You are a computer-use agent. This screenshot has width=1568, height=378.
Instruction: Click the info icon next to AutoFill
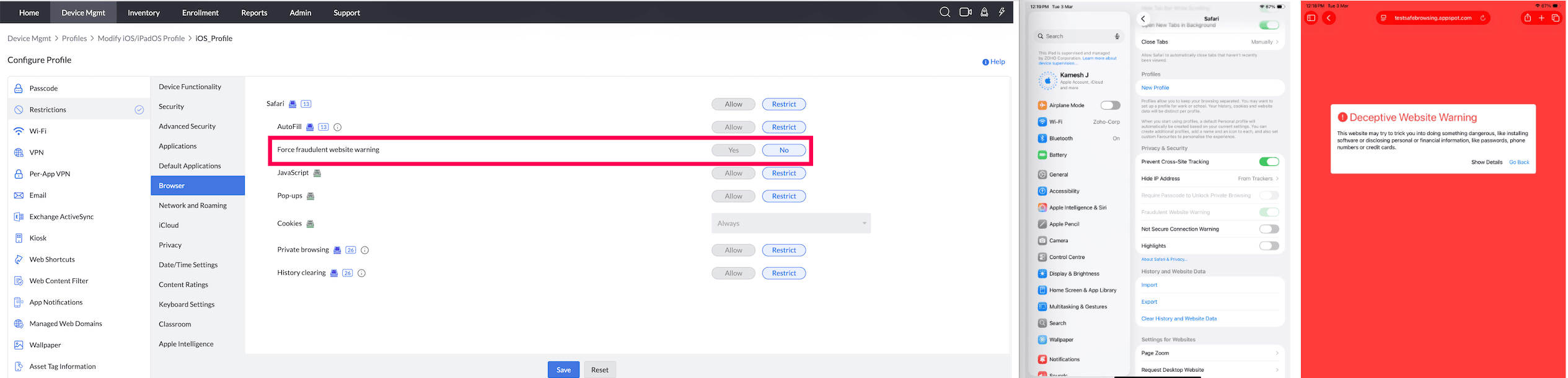[338, 127]
